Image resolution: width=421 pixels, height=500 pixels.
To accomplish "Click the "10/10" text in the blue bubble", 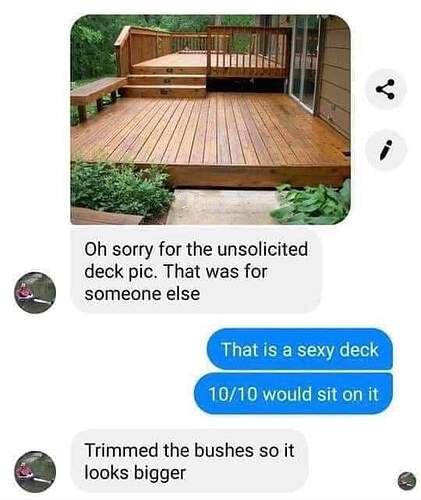I will click(x=233, y=394).
